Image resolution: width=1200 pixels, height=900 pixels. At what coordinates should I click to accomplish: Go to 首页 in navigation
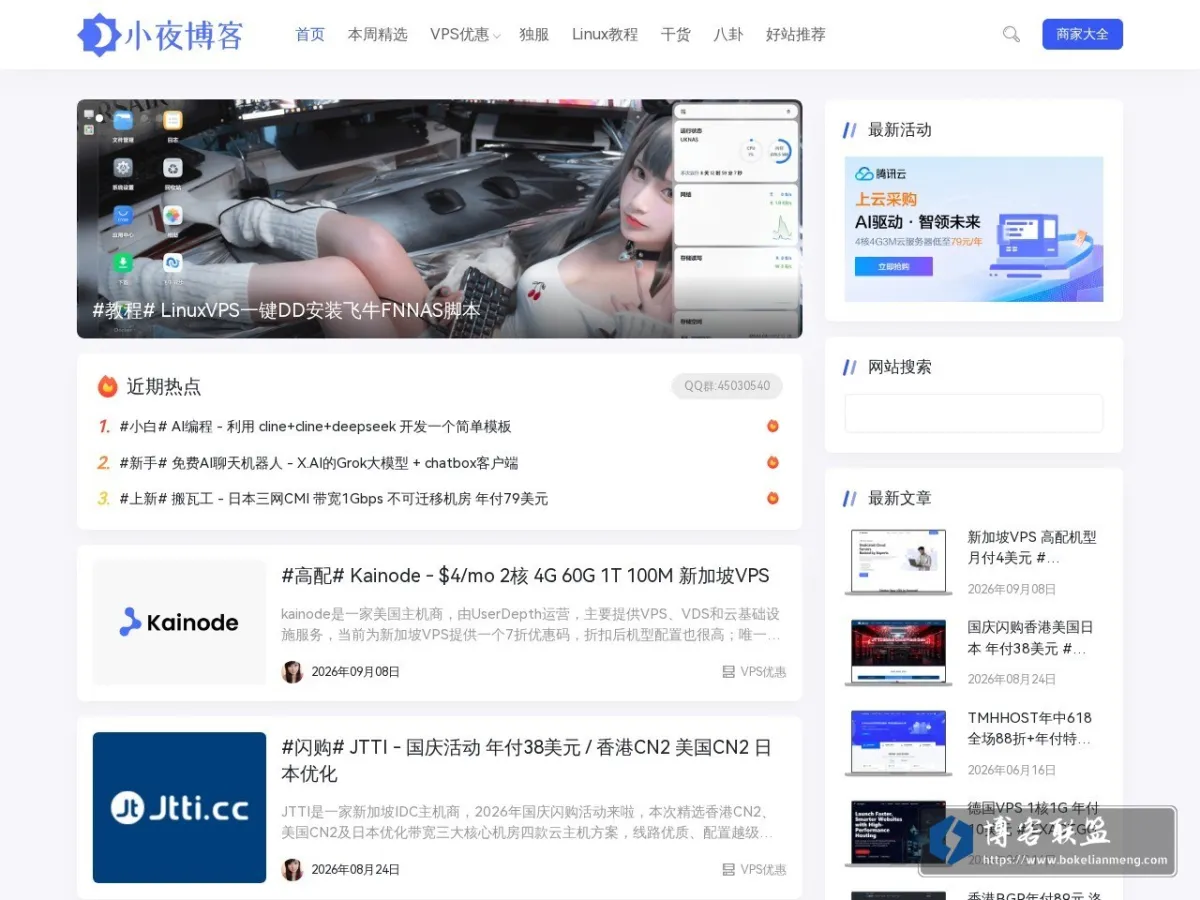coord(310,34)
